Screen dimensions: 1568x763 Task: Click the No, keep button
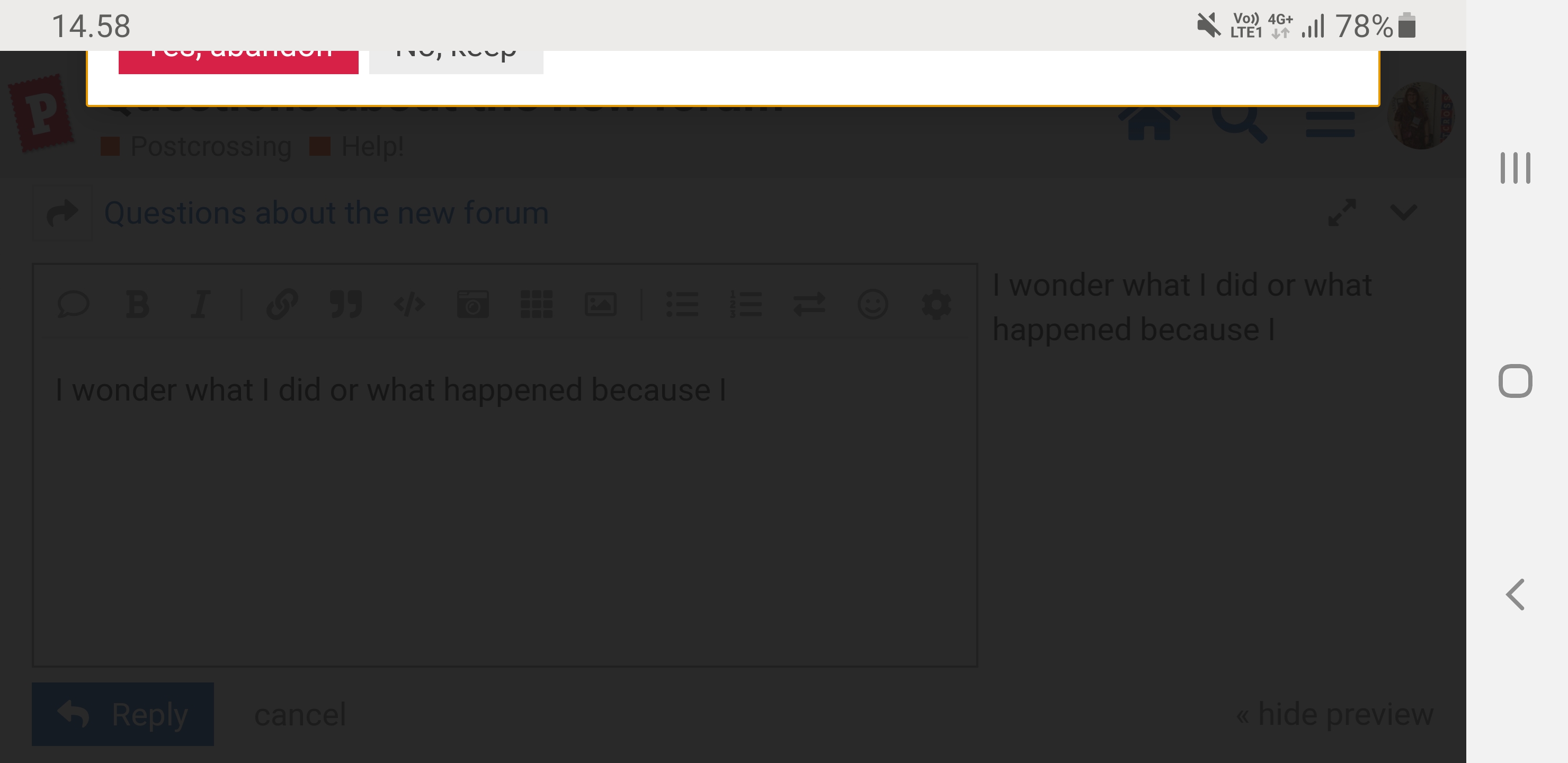coord(456,62)
